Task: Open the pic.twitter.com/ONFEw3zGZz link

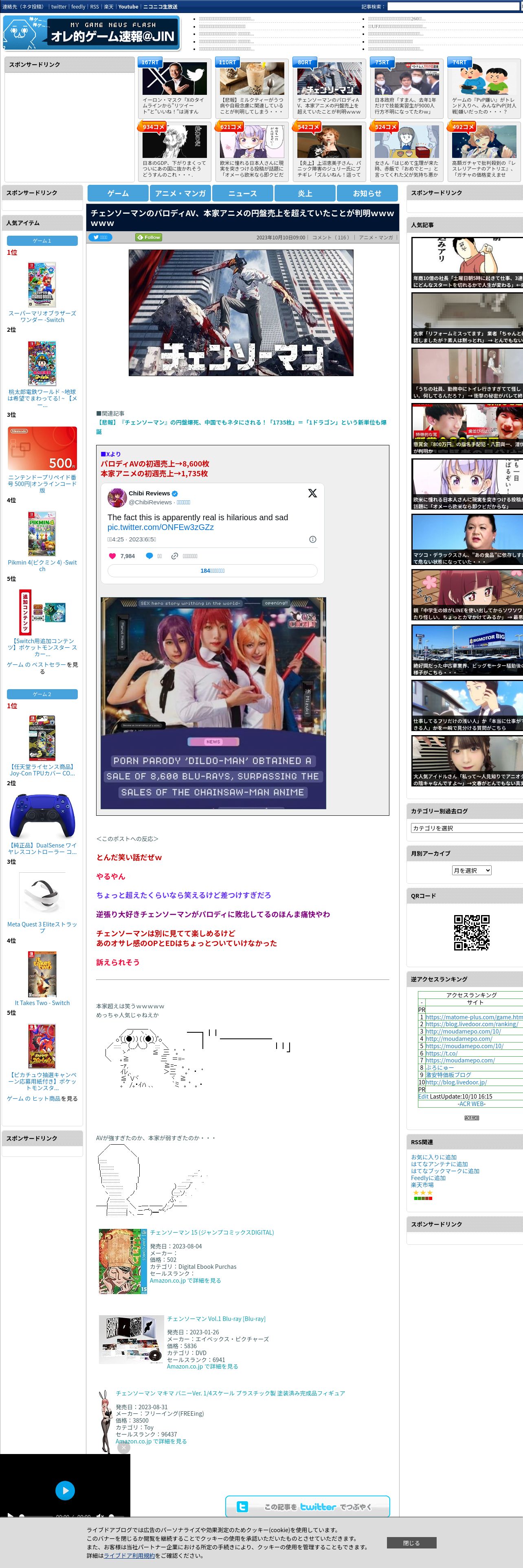Action: (161, 527)
